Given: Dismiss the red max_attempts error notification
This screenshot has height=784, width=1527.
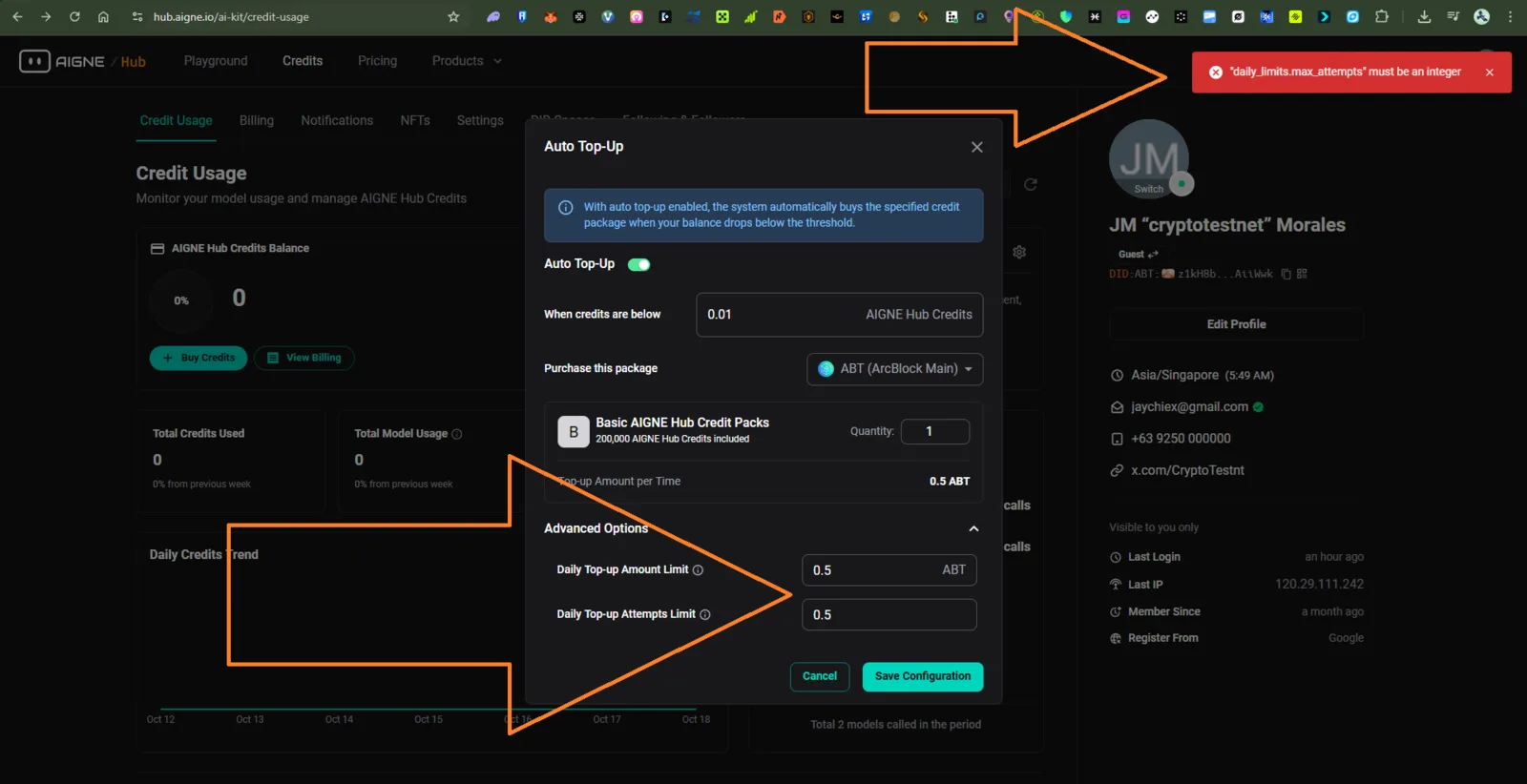Looking at the screenshot, I should (x=1489, y=72).
